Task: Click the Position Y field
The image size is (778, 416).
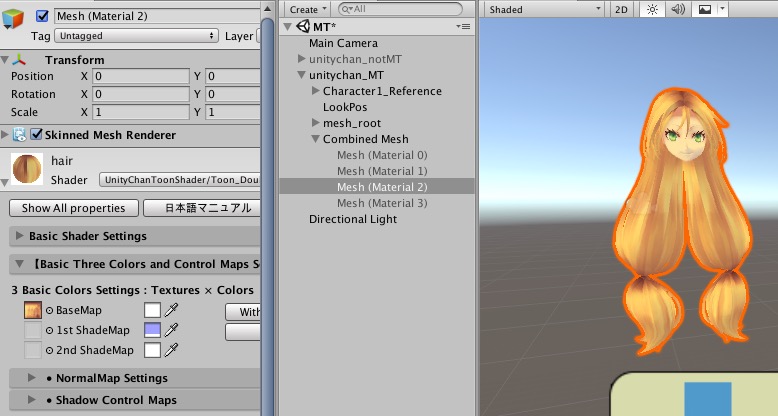Action: 233,76
